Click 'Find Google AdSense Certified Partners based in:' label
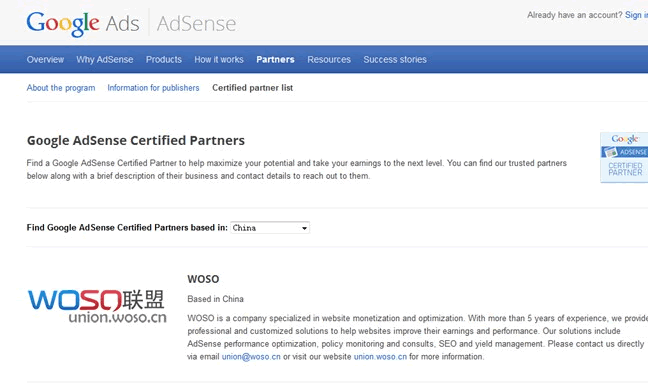This screenshot has width=648, height=392. [x=127, y=228]
